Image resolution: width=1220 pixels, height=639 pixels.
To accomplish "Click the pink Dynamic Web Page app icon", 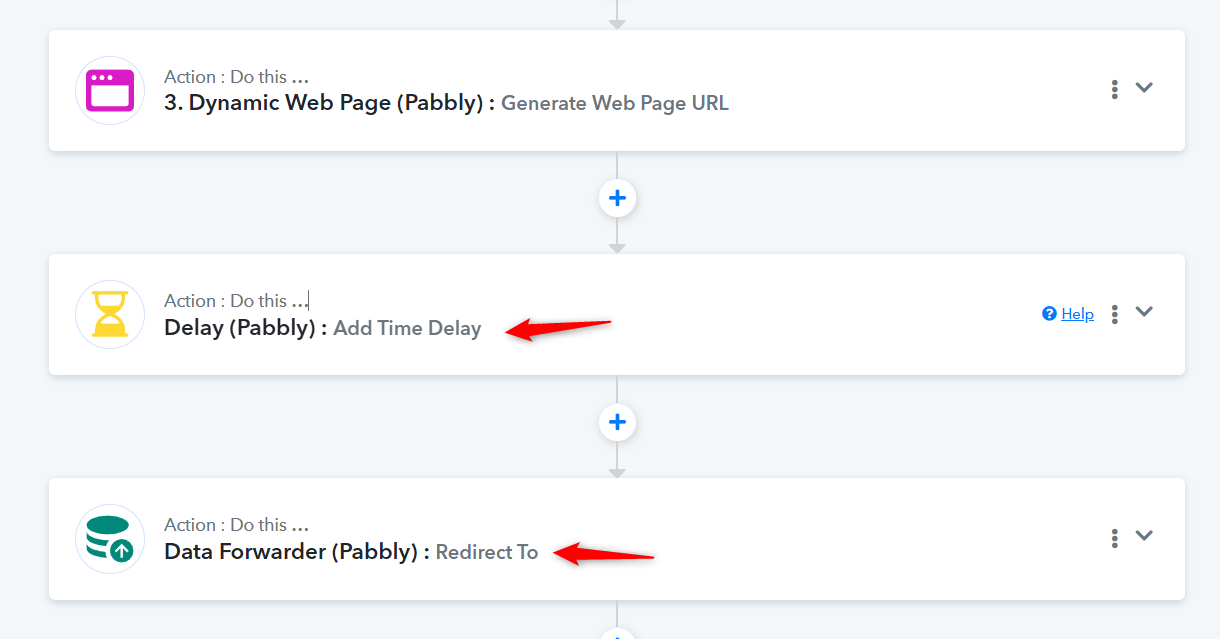I will pos(110,90).
